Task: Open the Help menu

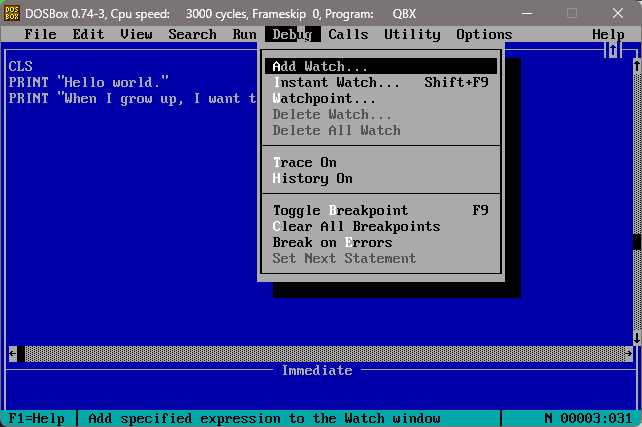Action: click(x=608, y=34)
